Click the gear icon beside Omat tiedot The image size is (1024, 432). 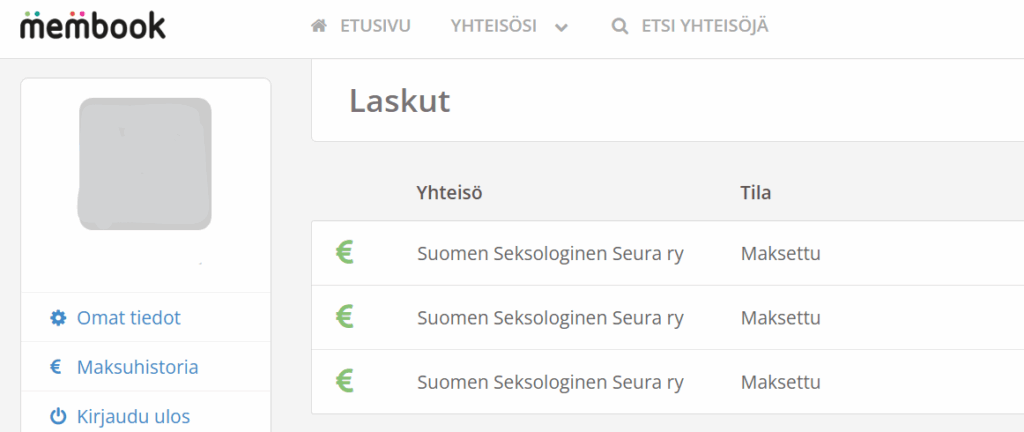tap(57, 318)
